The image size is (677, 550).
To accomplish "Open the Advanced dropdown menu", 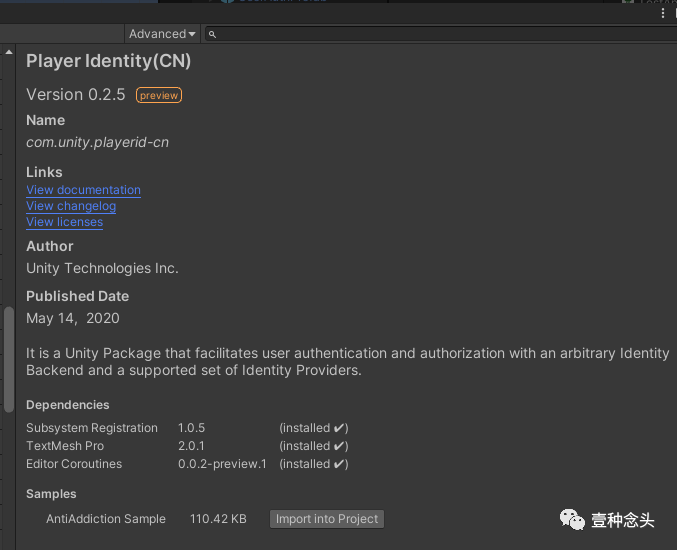I will click(162, 34).
